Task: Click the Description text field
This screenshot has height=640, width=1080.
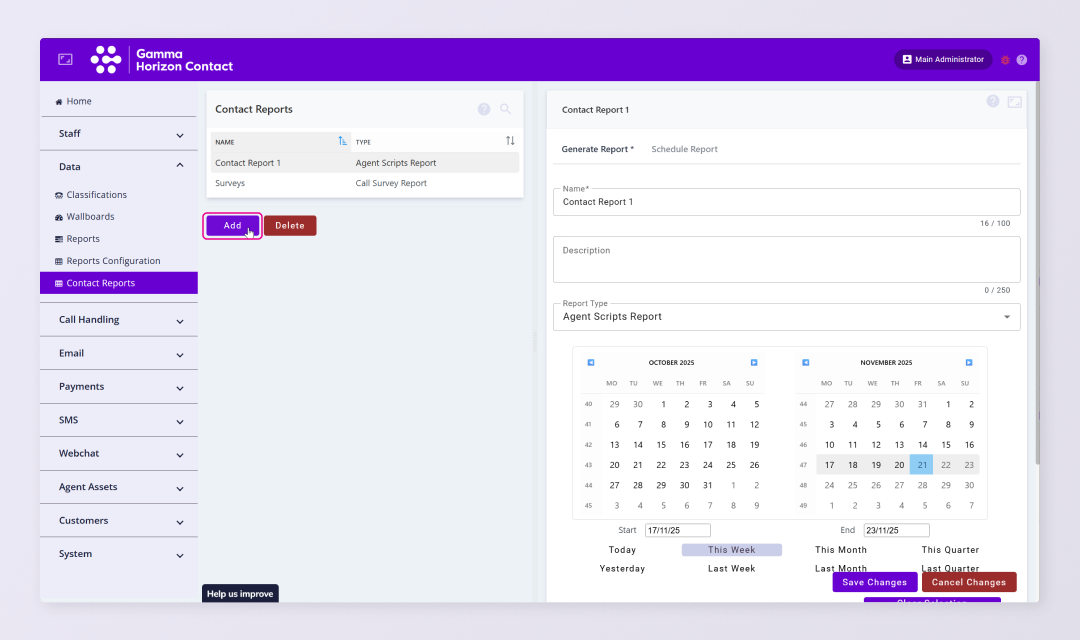Action: point(786,260)
